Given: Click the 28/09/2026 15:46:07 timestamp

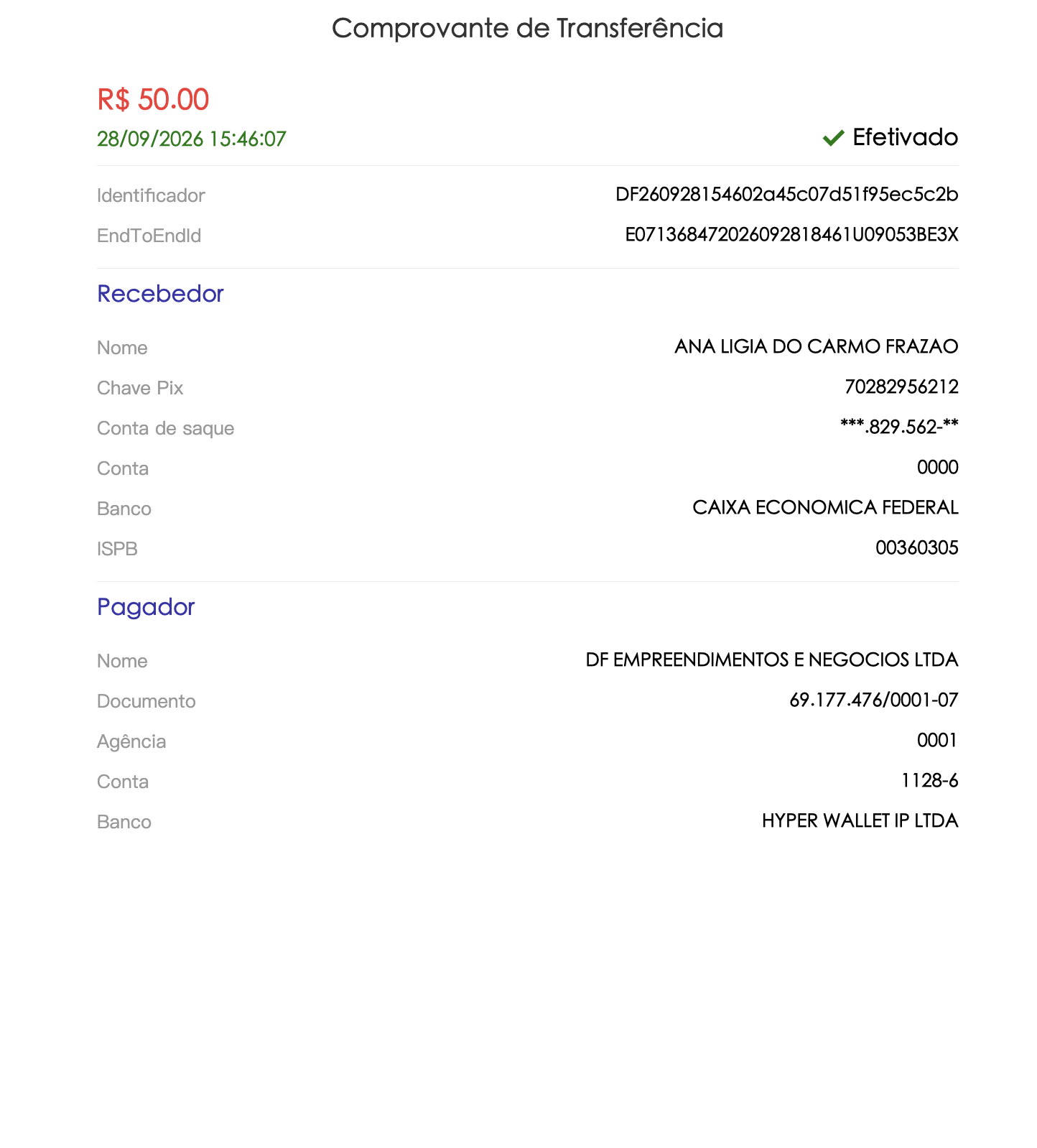Looking at the screenshot, I should (192, 139).
